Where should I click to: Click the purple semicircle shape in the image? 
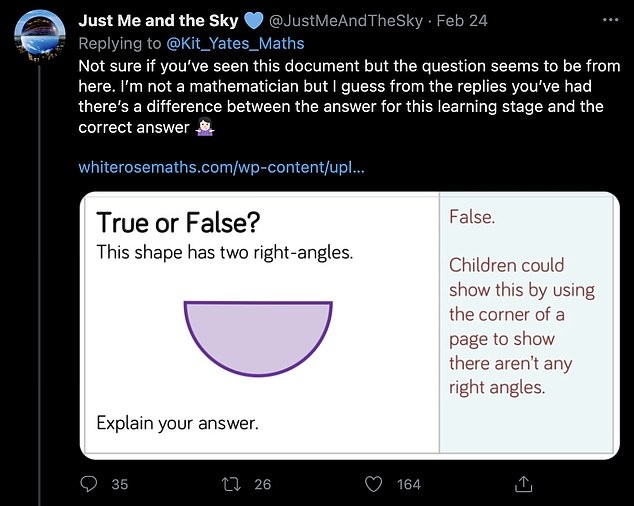click(x=258, y=335)
